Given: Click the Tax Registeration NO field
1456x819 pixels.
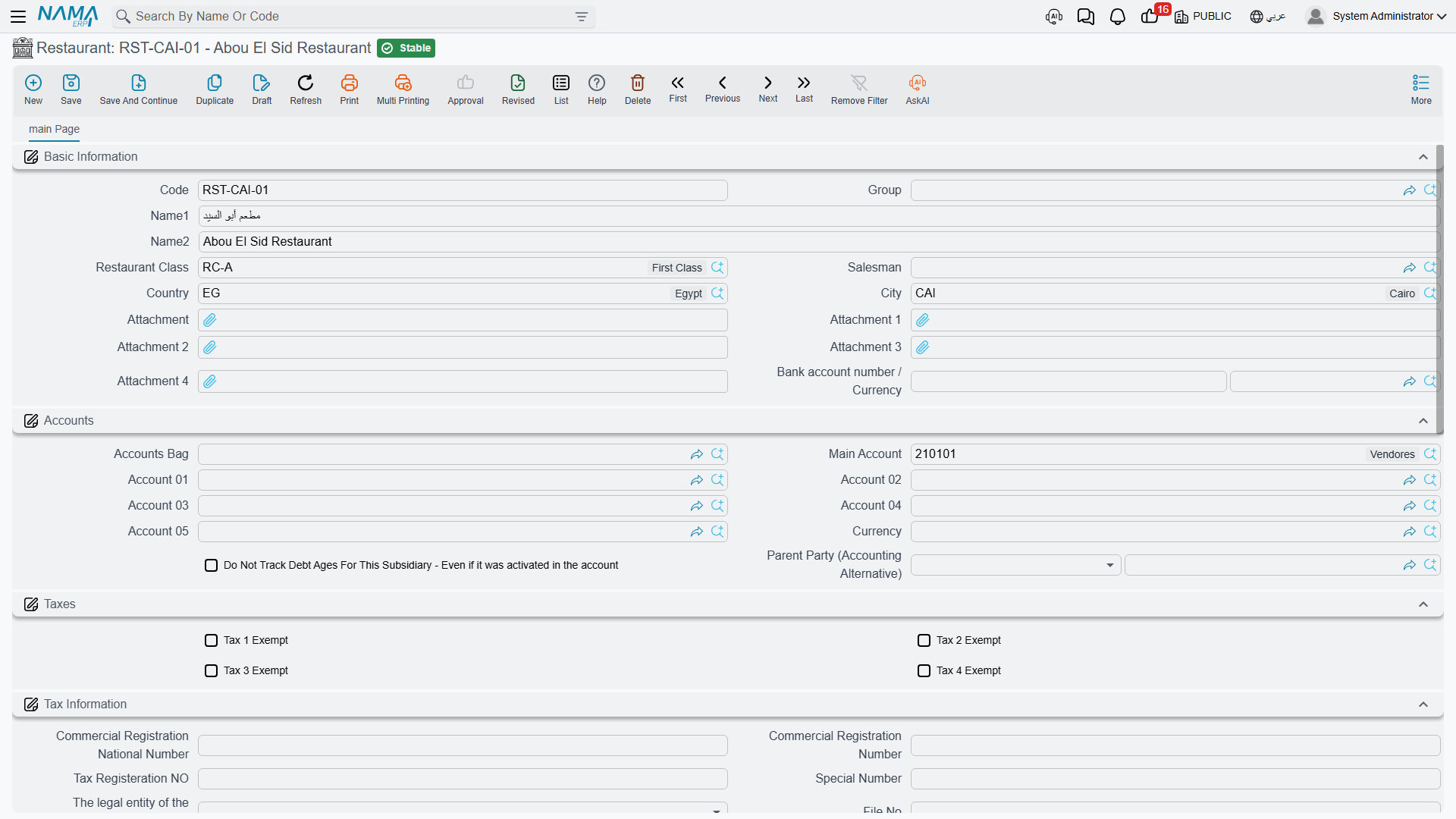Looking at the screenshot, I should [x=463, y=779].
